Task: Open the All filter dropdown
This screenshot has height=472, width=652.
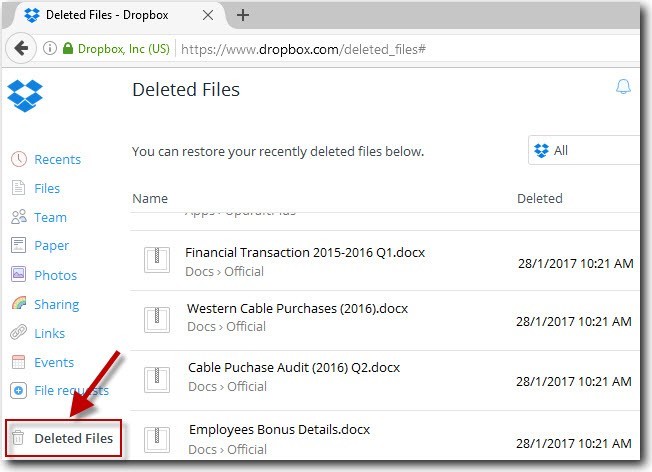Action: click(x=584, y=150)
